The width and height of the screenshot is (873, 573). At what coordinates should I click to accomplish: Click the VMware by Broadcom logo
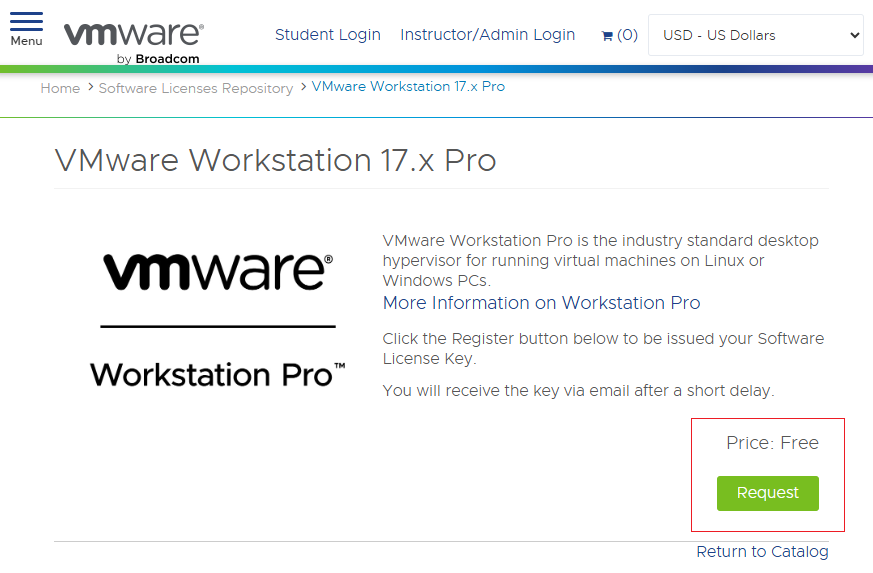[134, 43]
